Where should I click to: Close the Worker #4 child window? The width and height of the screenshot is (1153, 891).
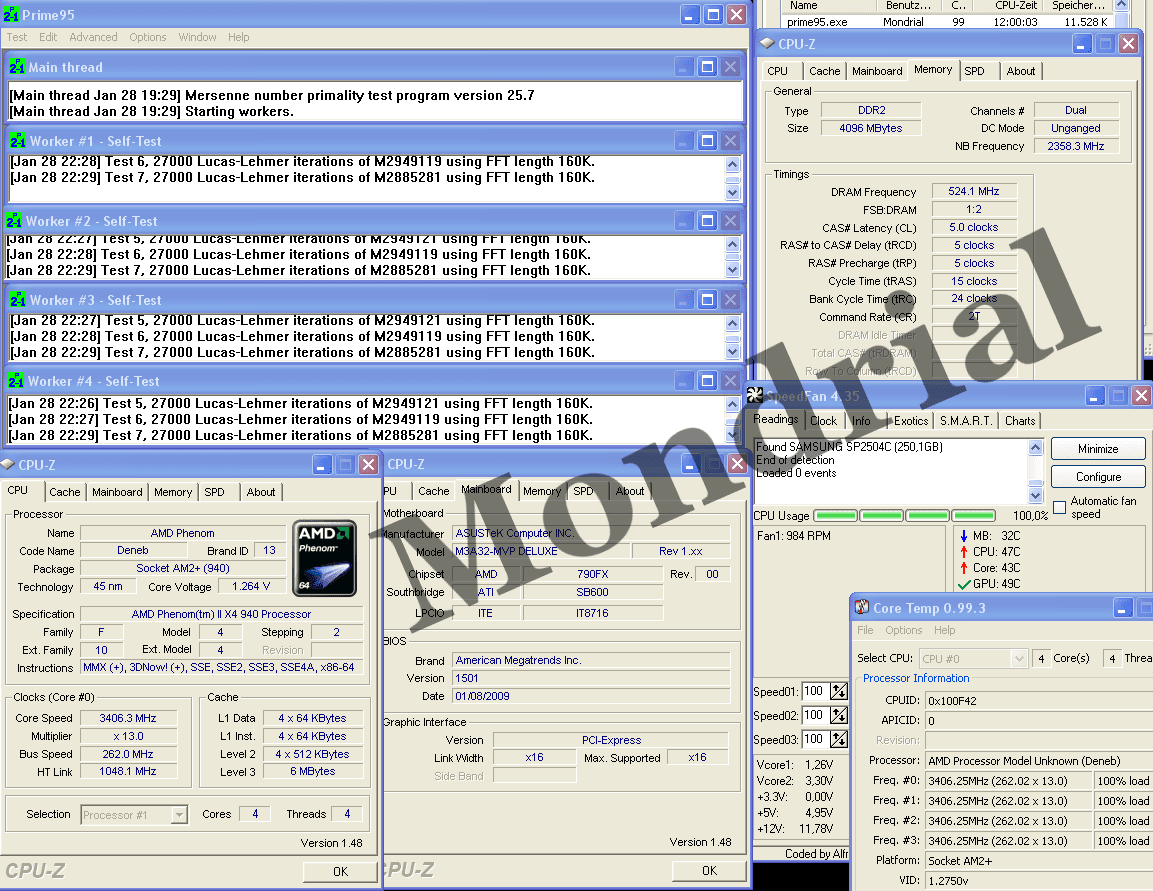click(x=730, y=380)
